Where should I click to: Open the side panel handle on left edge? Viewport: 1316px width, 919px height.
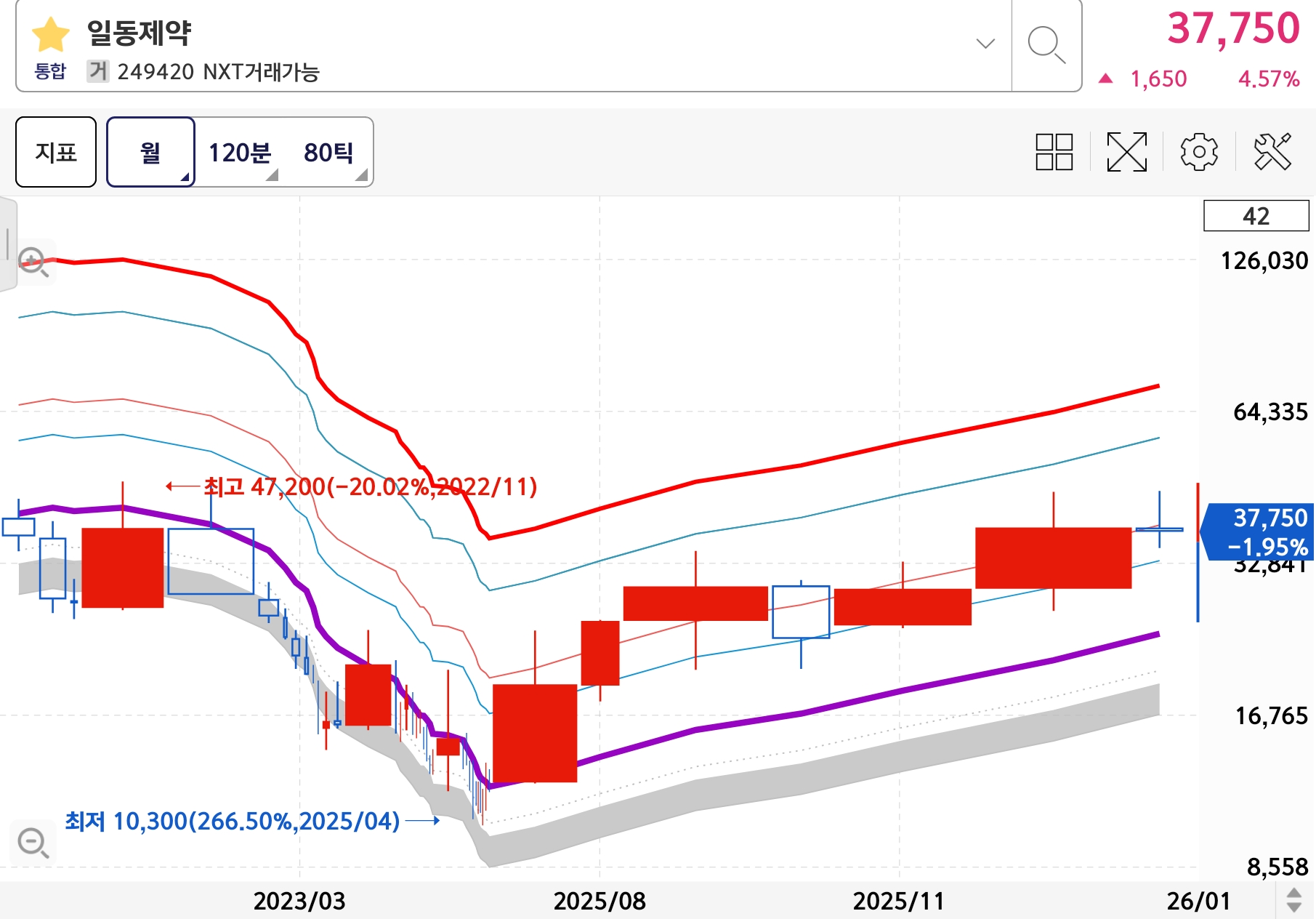point(8,244)
